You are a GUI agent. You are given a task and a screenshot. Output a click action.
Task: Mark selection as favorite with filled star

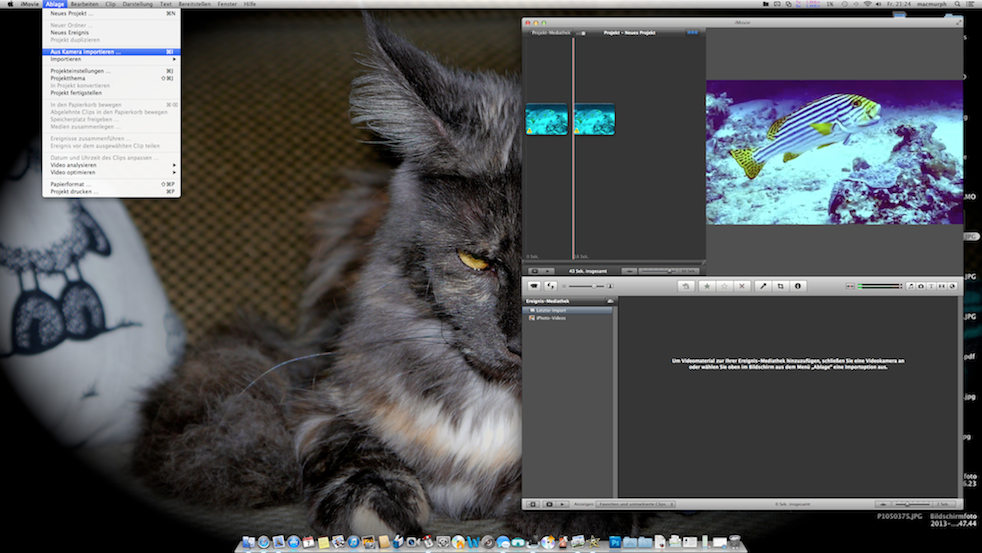click(x=707, y=286)
